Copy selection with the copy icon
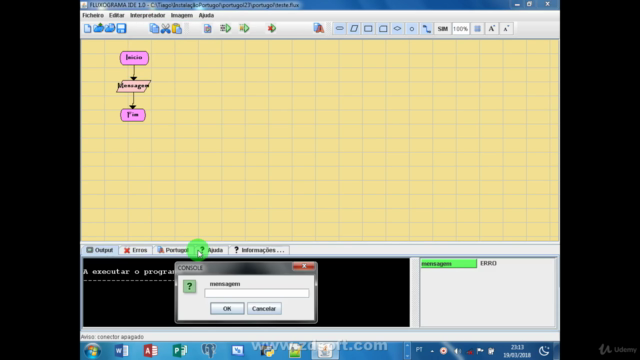Image resolution: width=640 pixels, height=360 pixels. [x=154, y=29]
